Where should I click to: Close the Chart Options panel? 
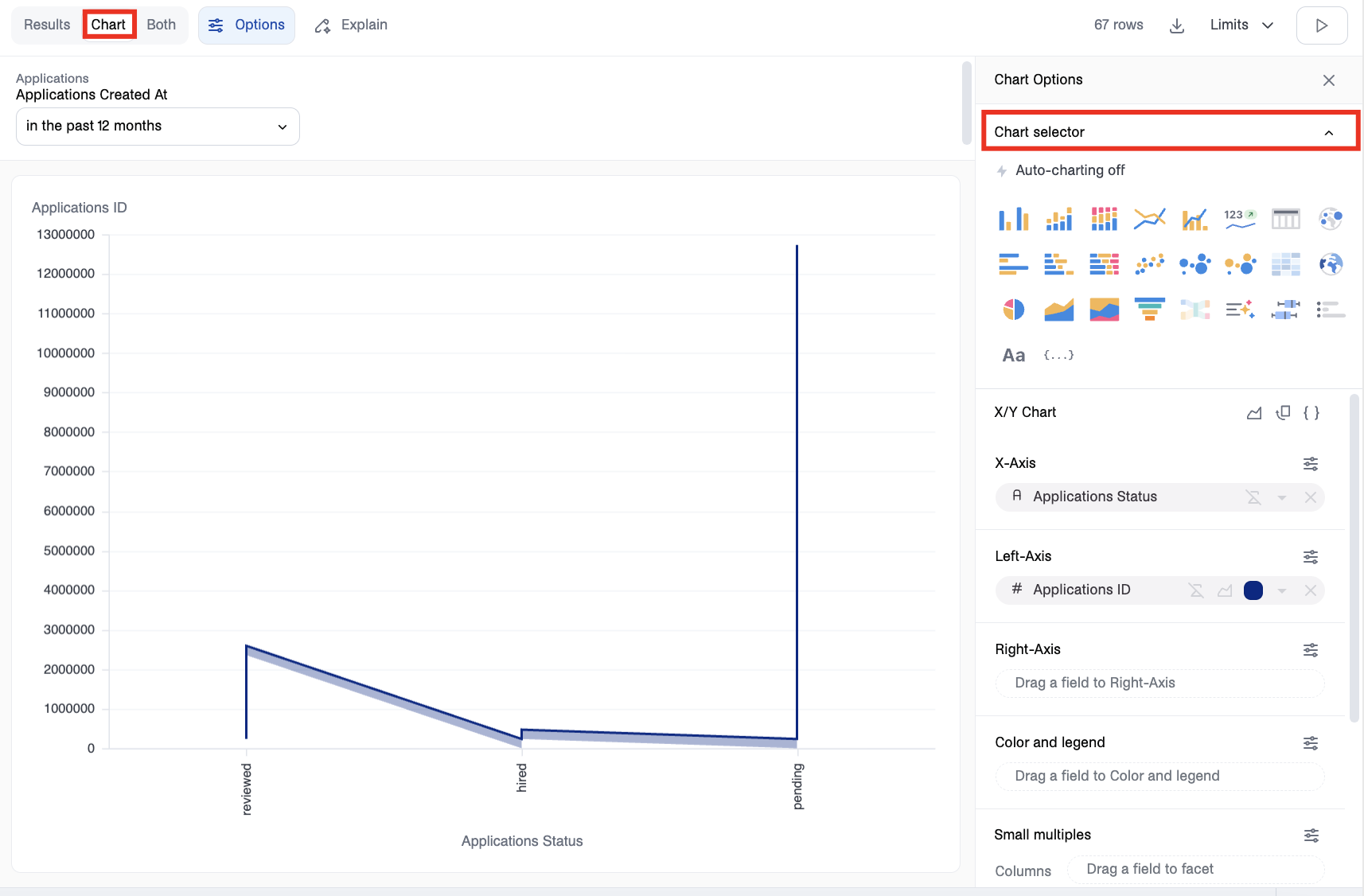click(x=1329, y=80)
